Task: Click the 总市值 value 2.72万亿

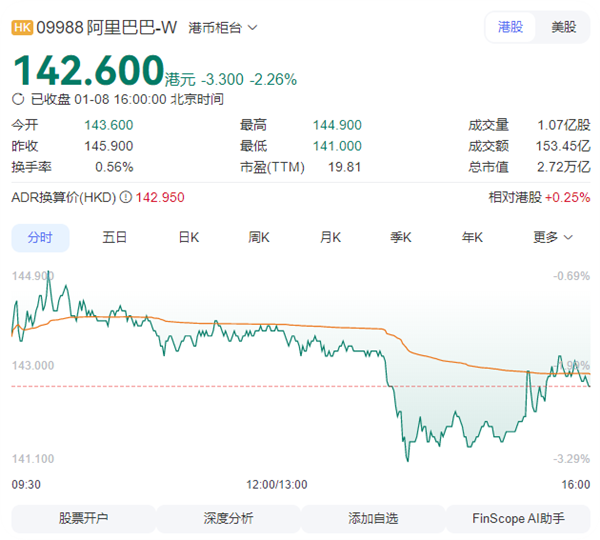Action: (x=563, y=167)
